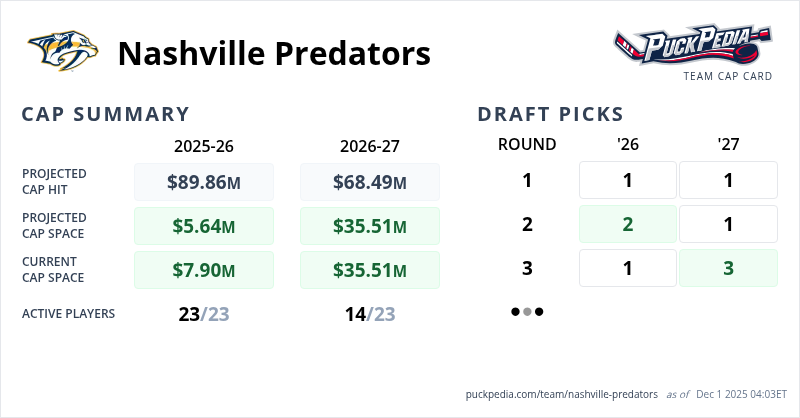Screen dimensions: 800x418
Task: Click the three dots below draft rounds
Action: pos(527,311)
